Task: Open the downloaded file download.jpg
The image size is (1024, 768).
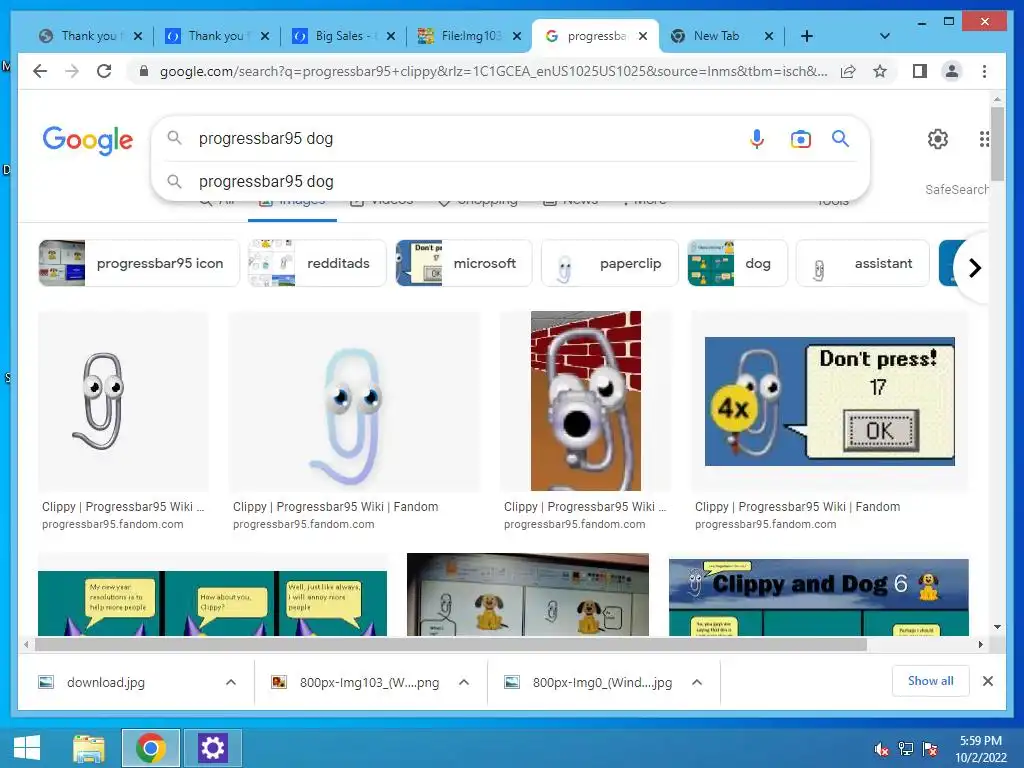Action: (x=106, y=682)
